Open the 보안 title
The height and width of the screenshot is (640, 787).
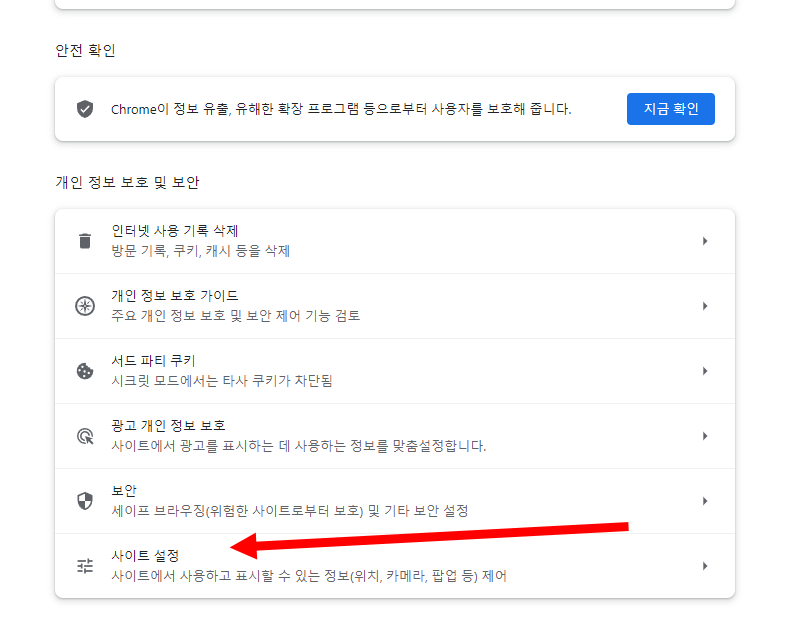[x=124, y=490]
